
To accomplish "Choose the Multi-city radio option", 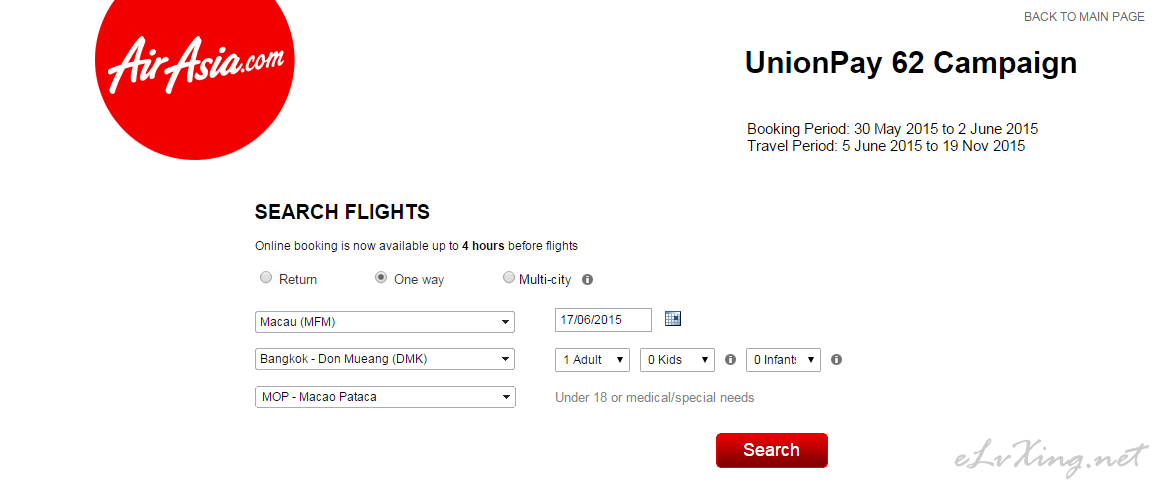I will pos(509,278).
